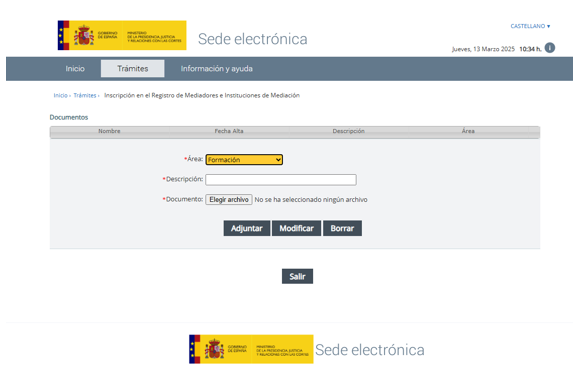The width and height of the screenshot is (581, 375).
Task: Click the Área column header in table
Action: tap(468, 131)
